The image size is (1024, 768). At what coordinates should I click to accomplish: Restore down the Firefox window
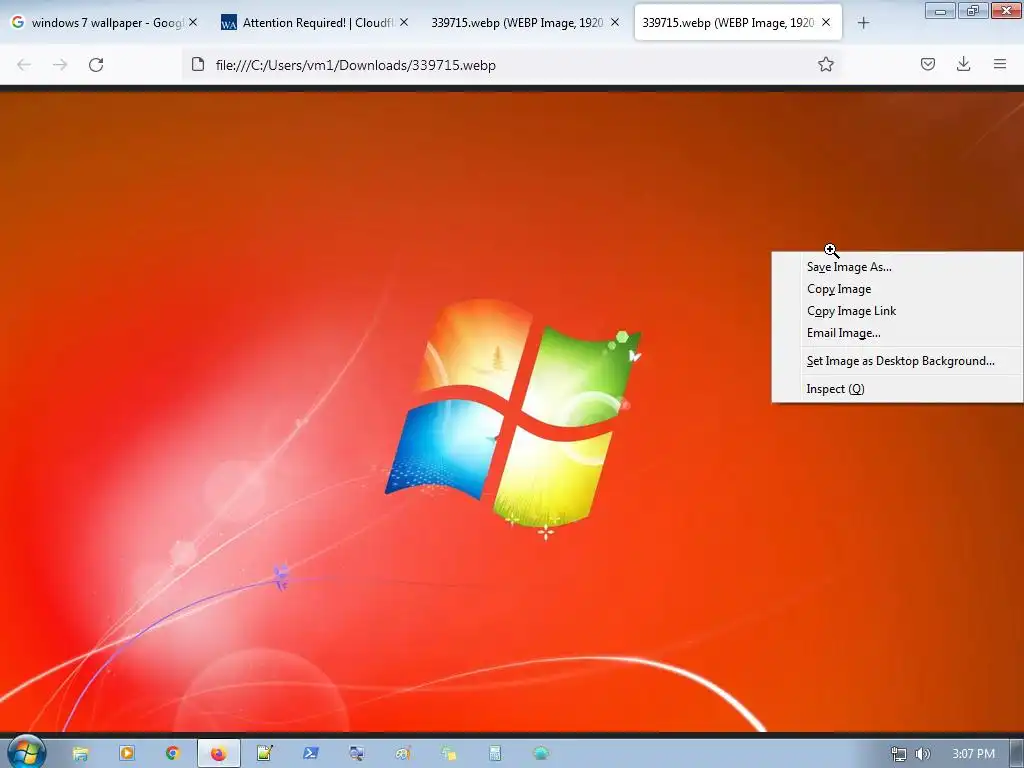pyautogui.click(x=973, y=10)
